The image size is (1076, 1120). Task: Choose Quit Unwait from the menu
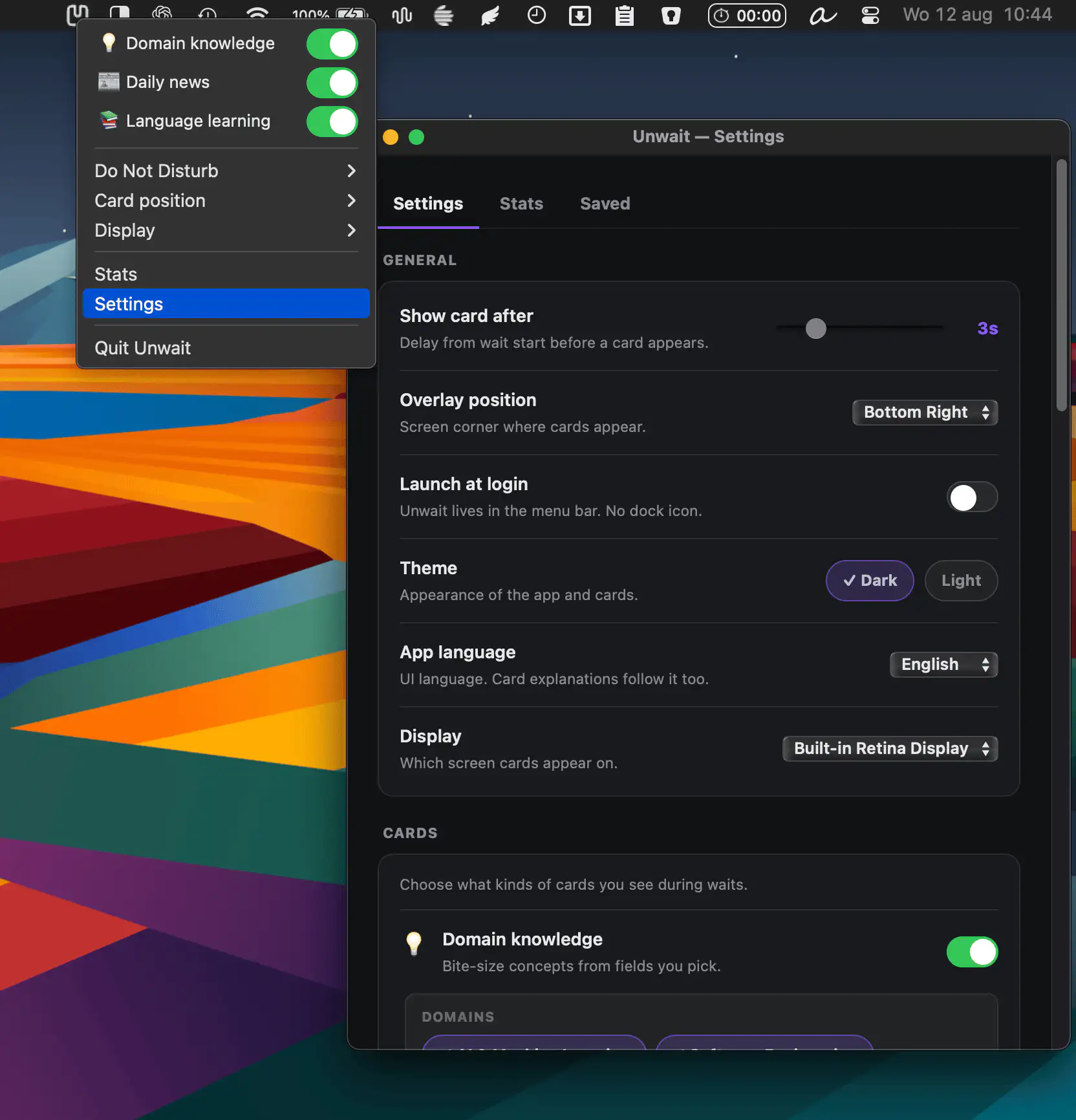[x=226, y=348]
